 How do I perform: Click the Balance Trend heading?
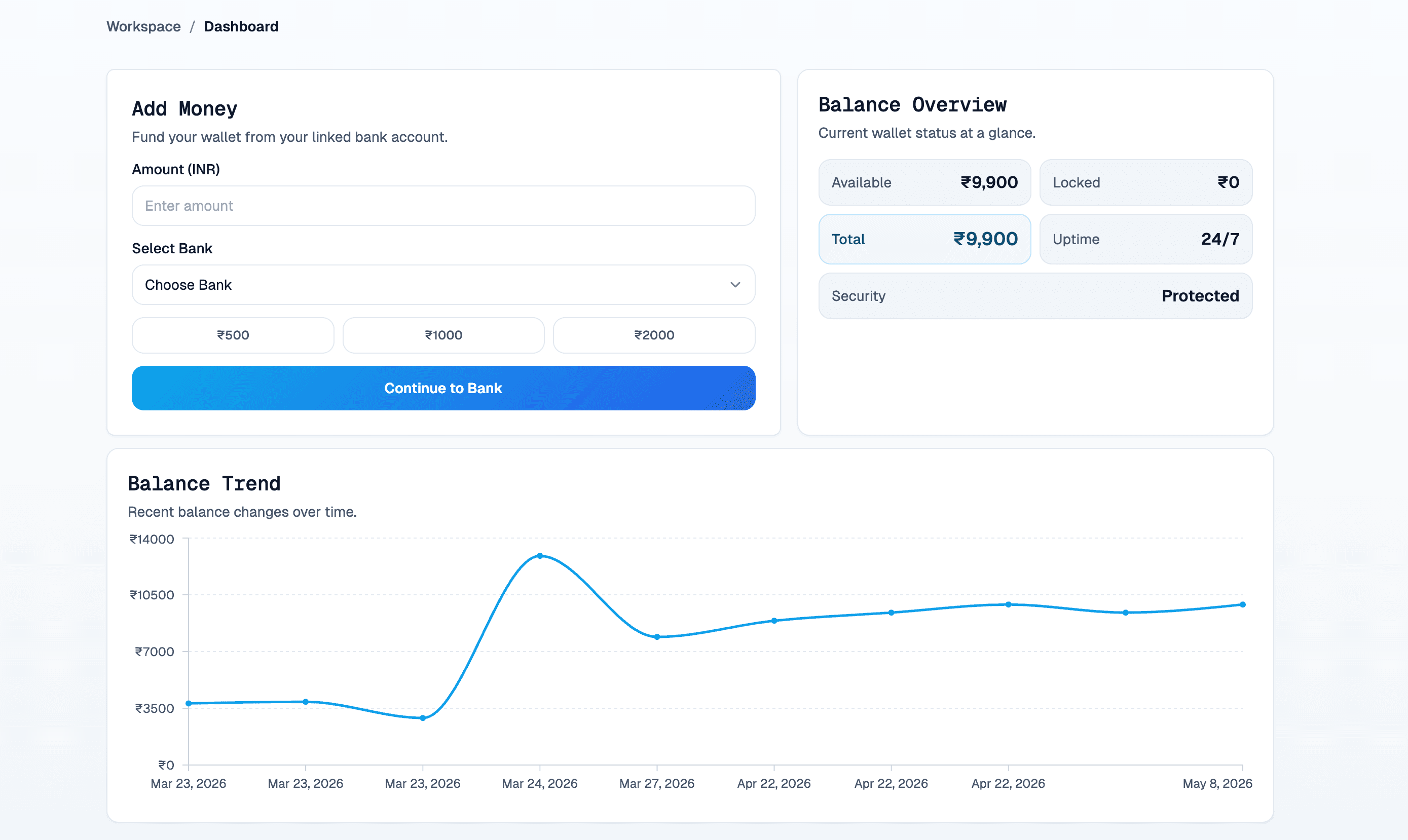pos(204,483)
